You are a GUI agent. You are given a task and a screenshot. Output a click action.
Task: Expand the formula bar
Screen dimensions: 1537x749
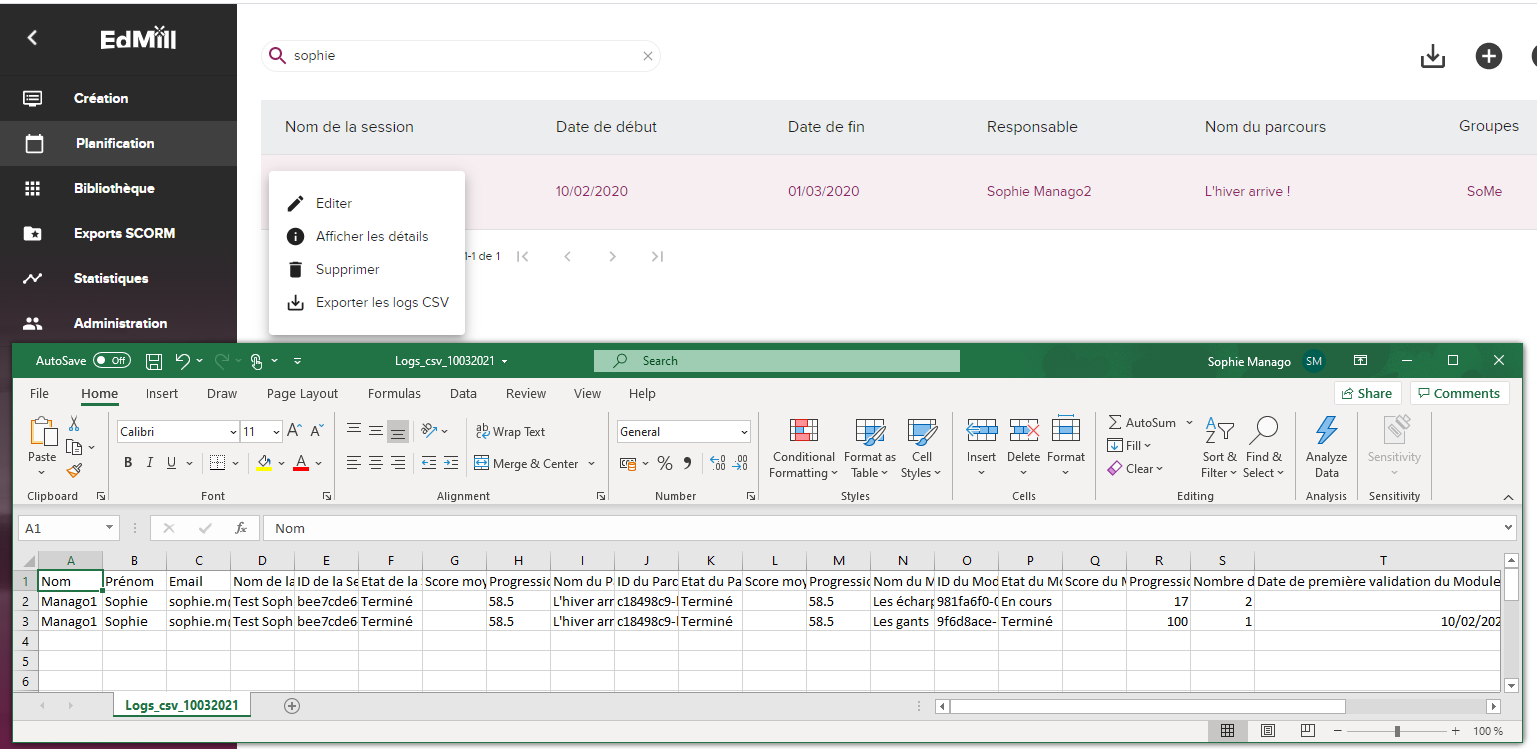[1509, 528]
